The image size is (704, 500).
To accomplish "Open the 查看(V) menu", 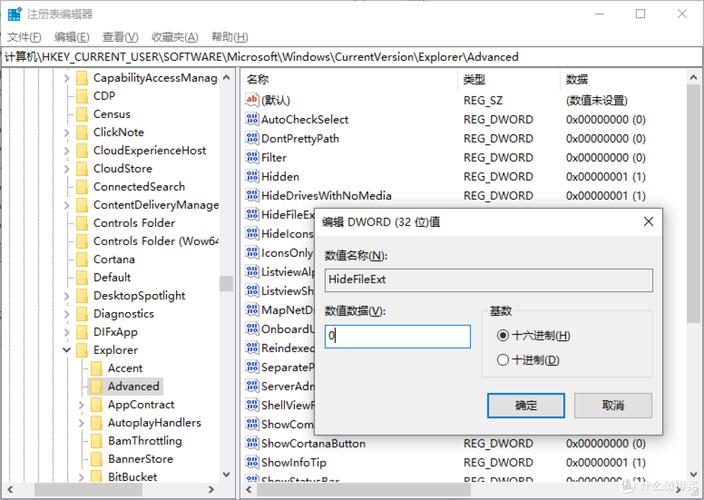I will [x=120, y=37].
